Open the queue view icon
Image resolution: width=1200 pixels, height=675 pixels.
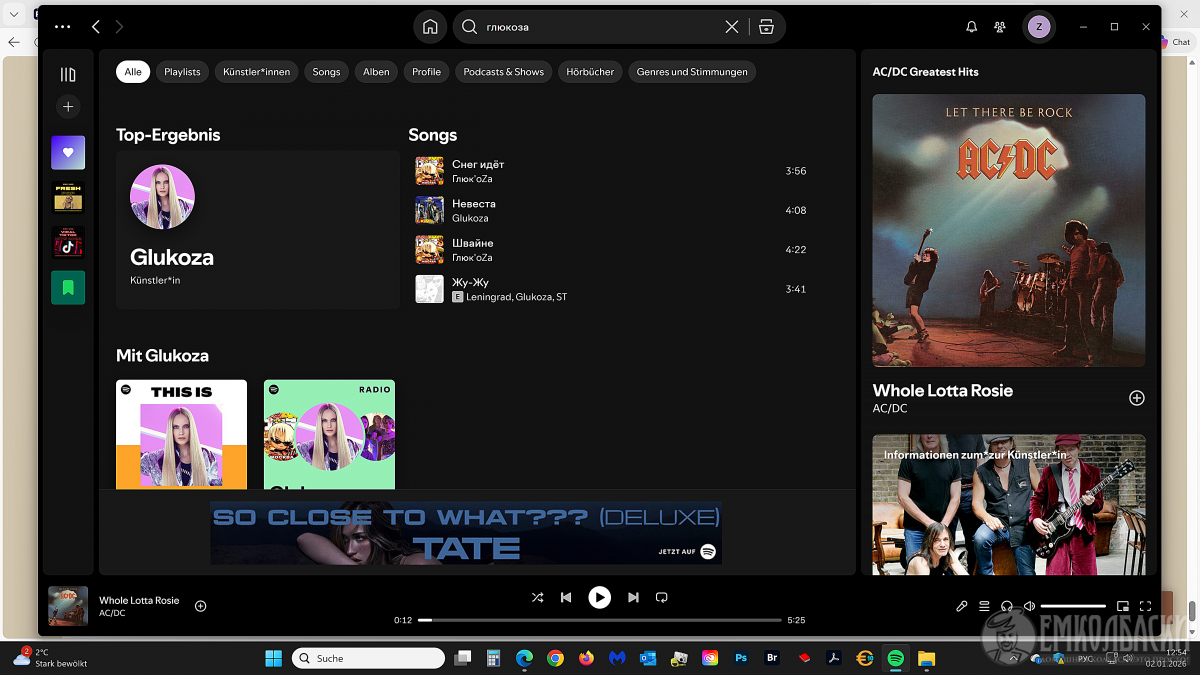pyautogui.click(x=984, y=606)
